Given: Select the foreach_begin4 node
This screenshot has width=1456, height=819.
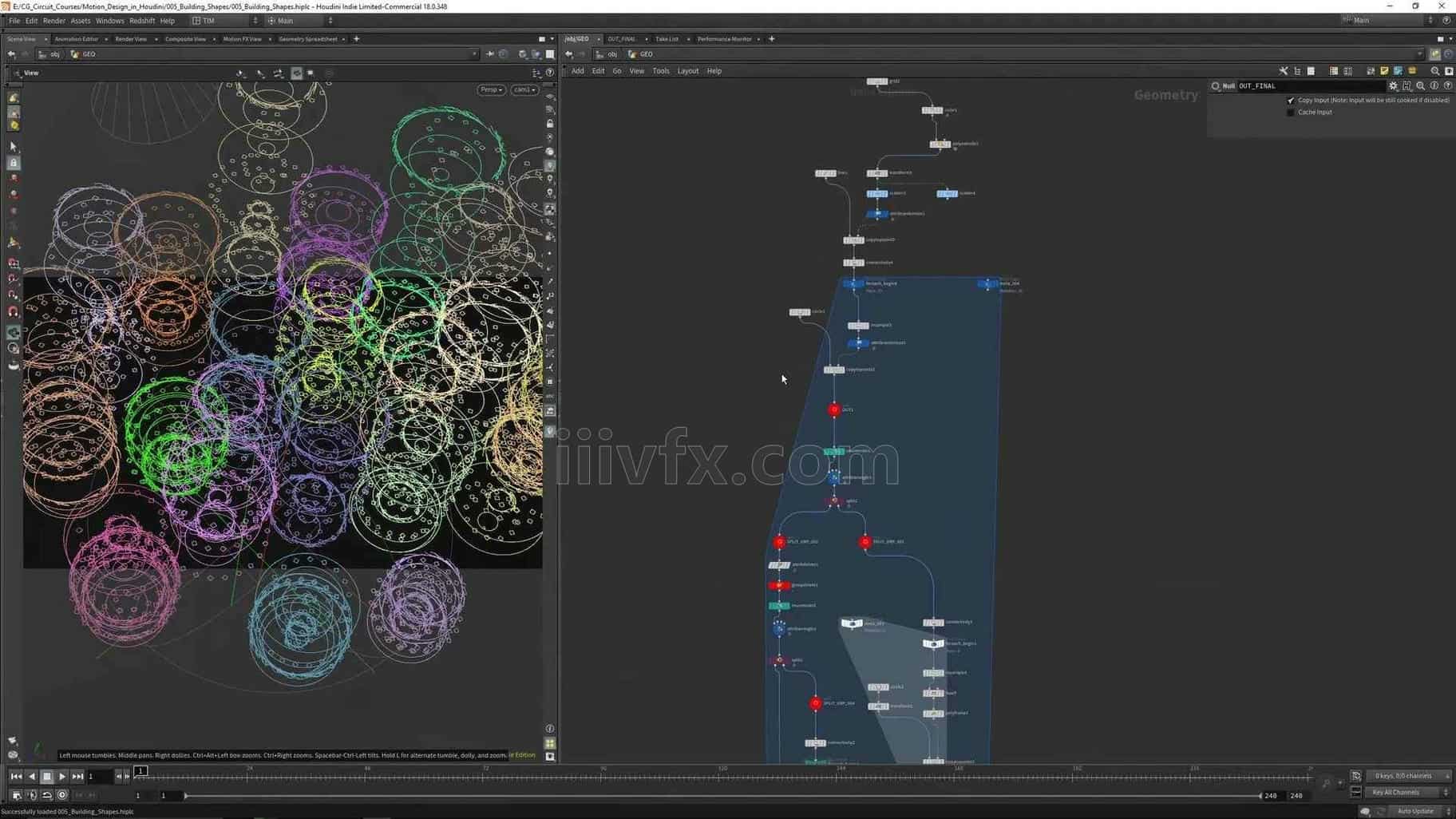Looking at the screenshot, I should (853, 283).
